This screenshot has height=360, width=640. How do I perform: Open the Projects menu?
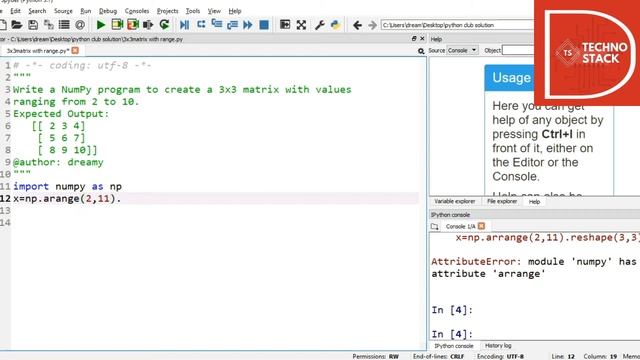tap(167, 11)
